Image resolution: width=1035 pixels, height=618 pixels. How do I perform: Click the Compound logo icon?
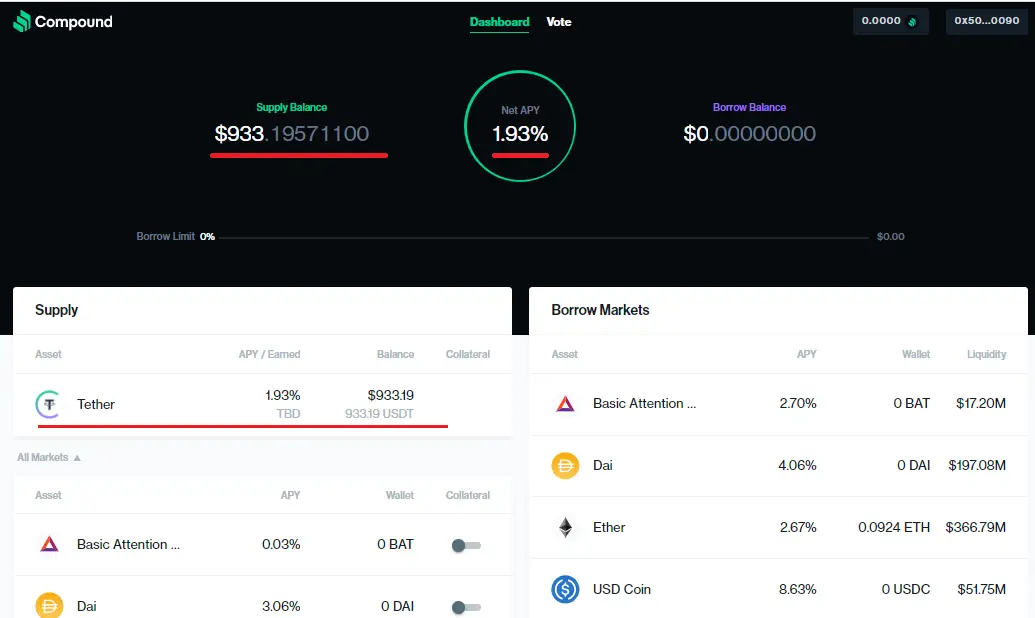22,21
